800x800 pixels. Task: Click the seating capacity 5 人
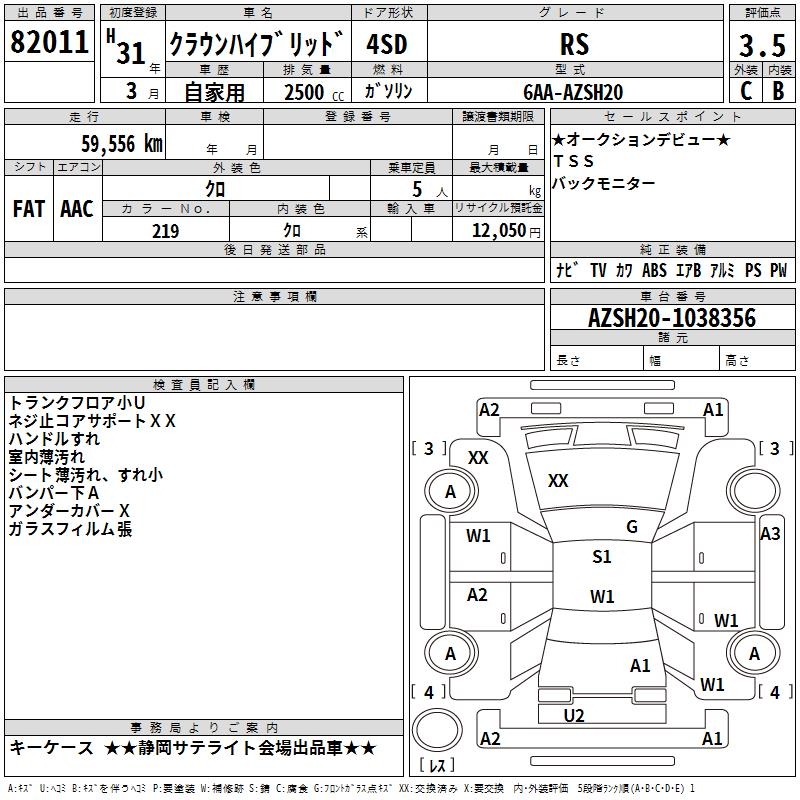point(429,190)
